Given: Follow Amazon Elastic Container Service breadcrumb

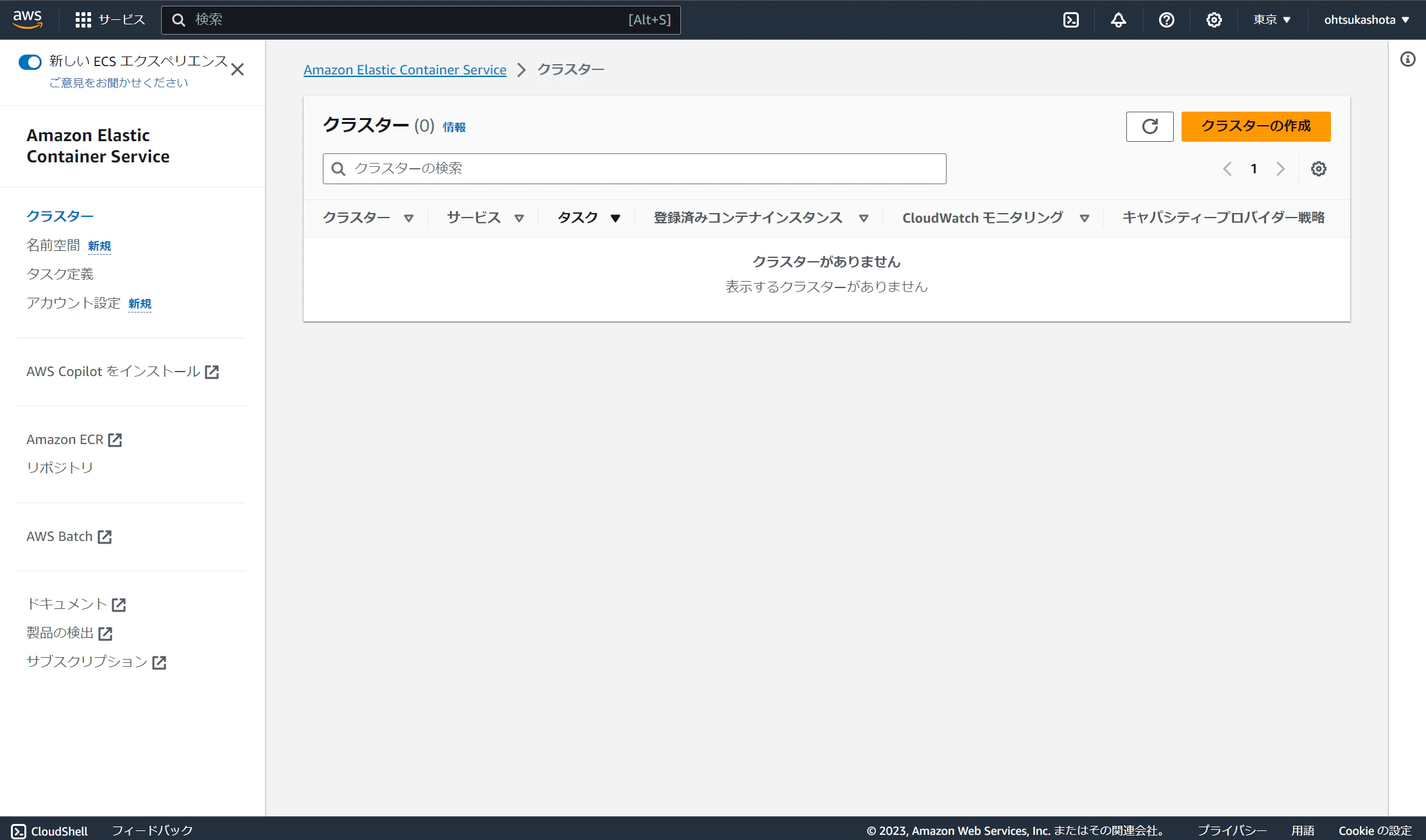Looking at the screenshot, I should click(405, 69).
